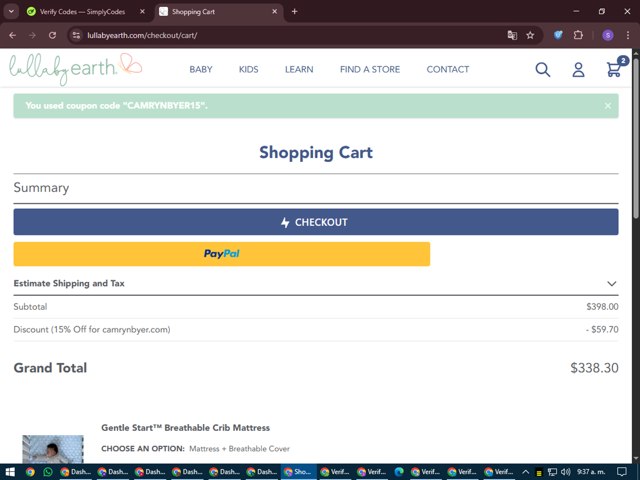The height and width of the screenshot is (480, 640).
Task: Open the Extensions puzzle icon
Action: click(578, 35)
